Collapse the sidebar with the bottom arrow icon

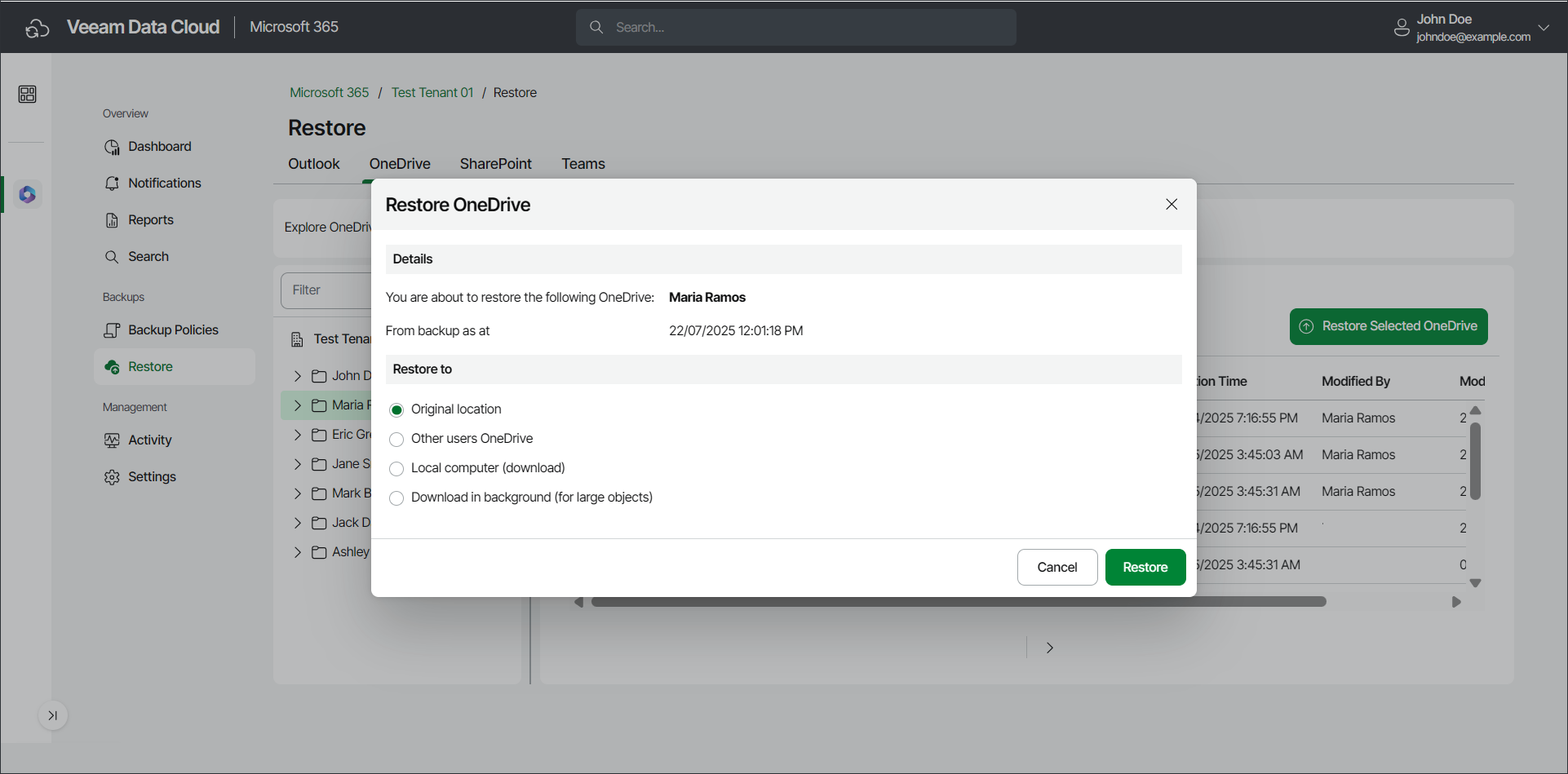pos(53,715)
